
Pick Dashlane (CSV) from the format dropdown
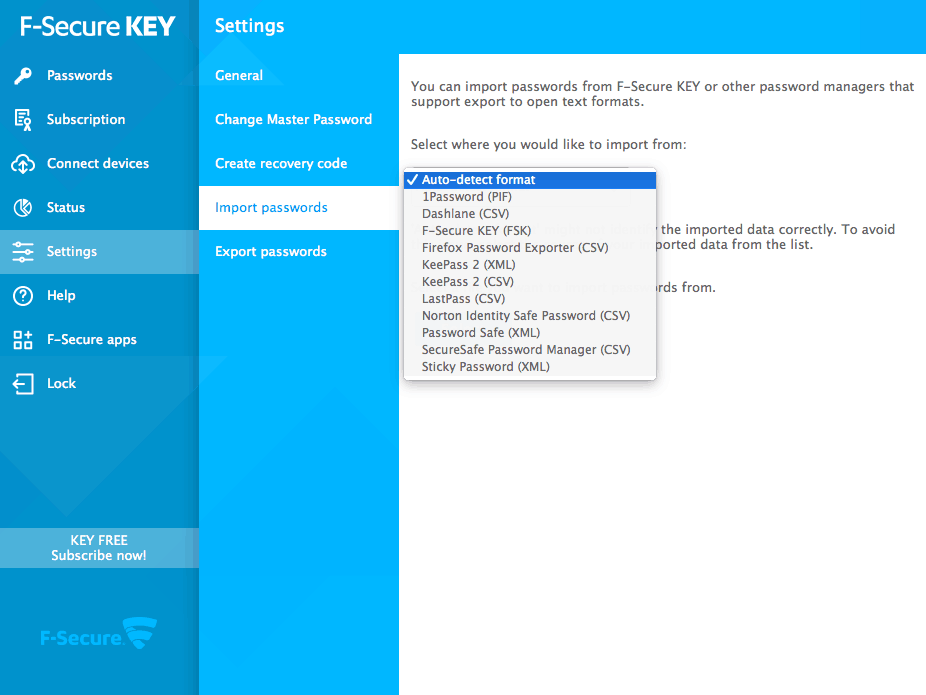[x=465, y=213]
